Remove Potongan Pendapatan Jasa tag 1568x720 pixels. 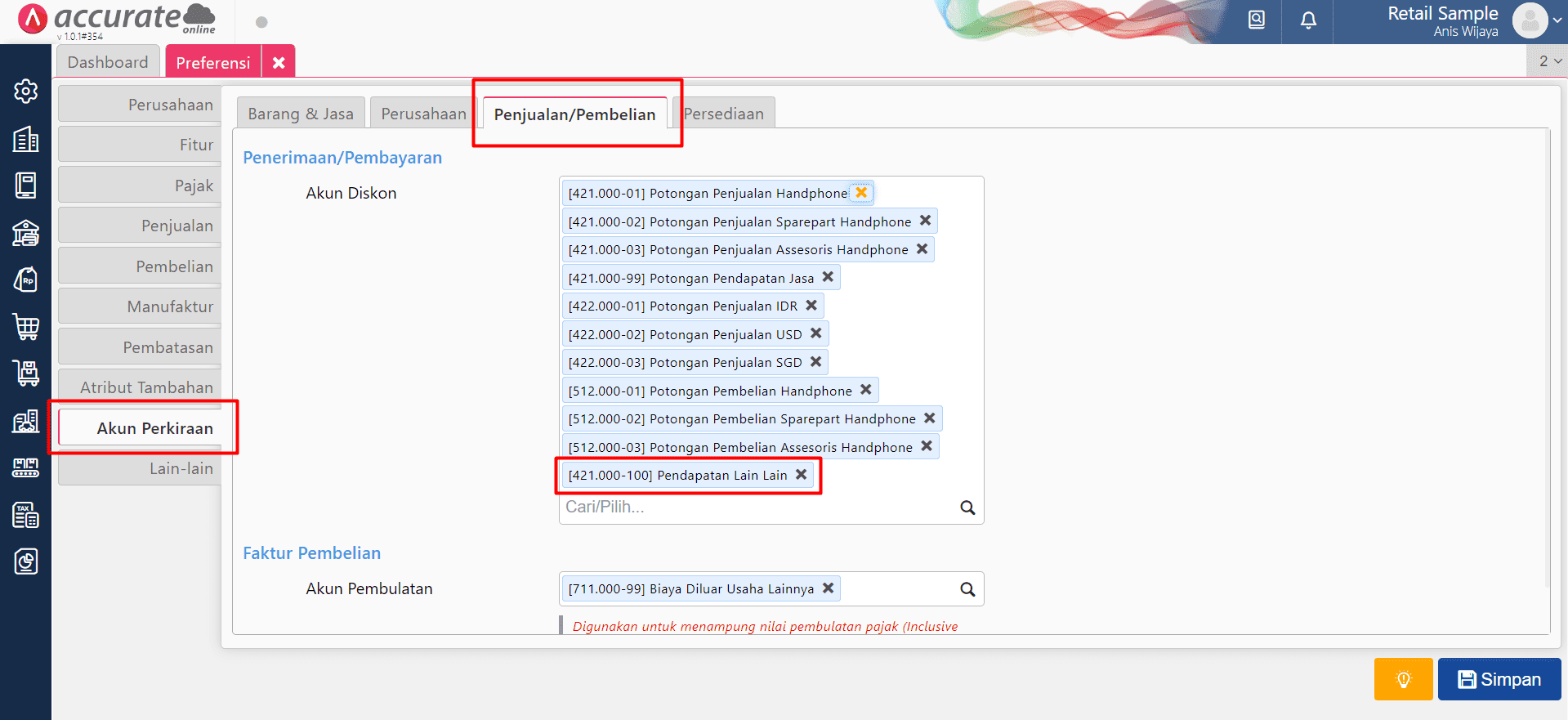coord(828,277)
